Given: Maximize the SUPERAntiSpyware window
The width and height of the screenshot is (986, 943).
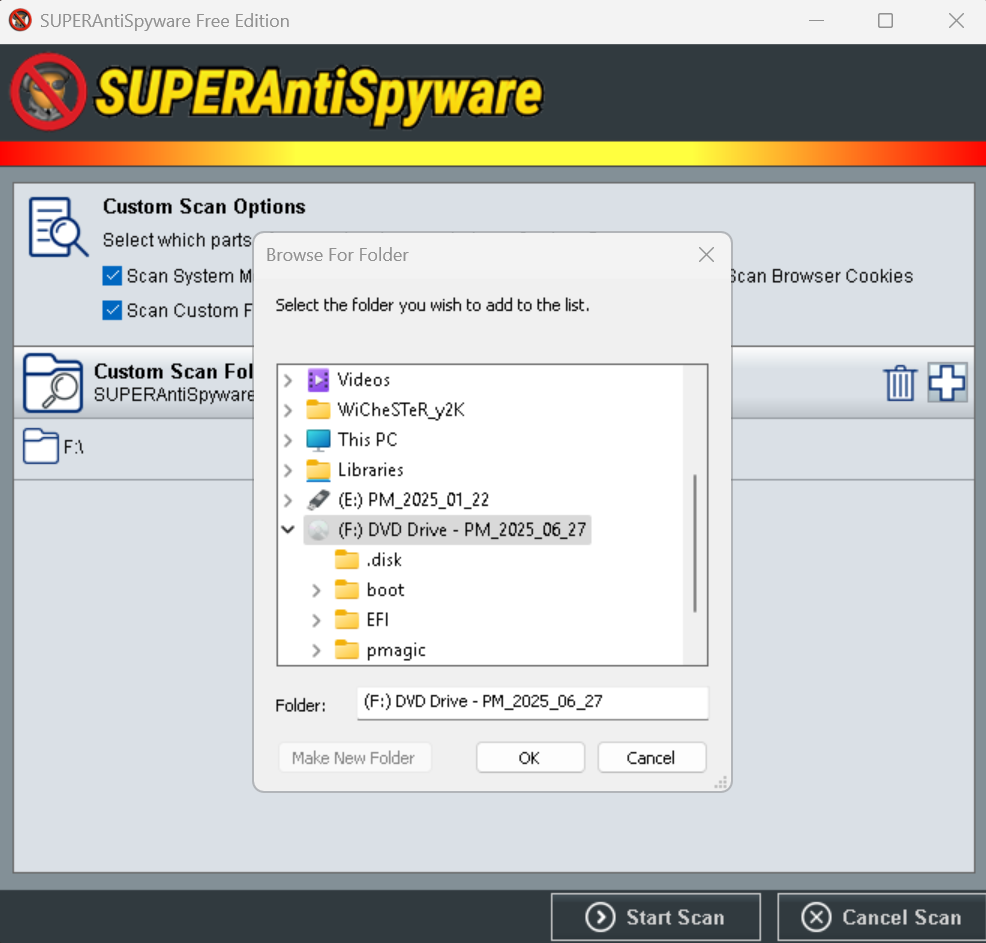Looking at the screenshot, I should pyautogui.click(x=885, y=21).
